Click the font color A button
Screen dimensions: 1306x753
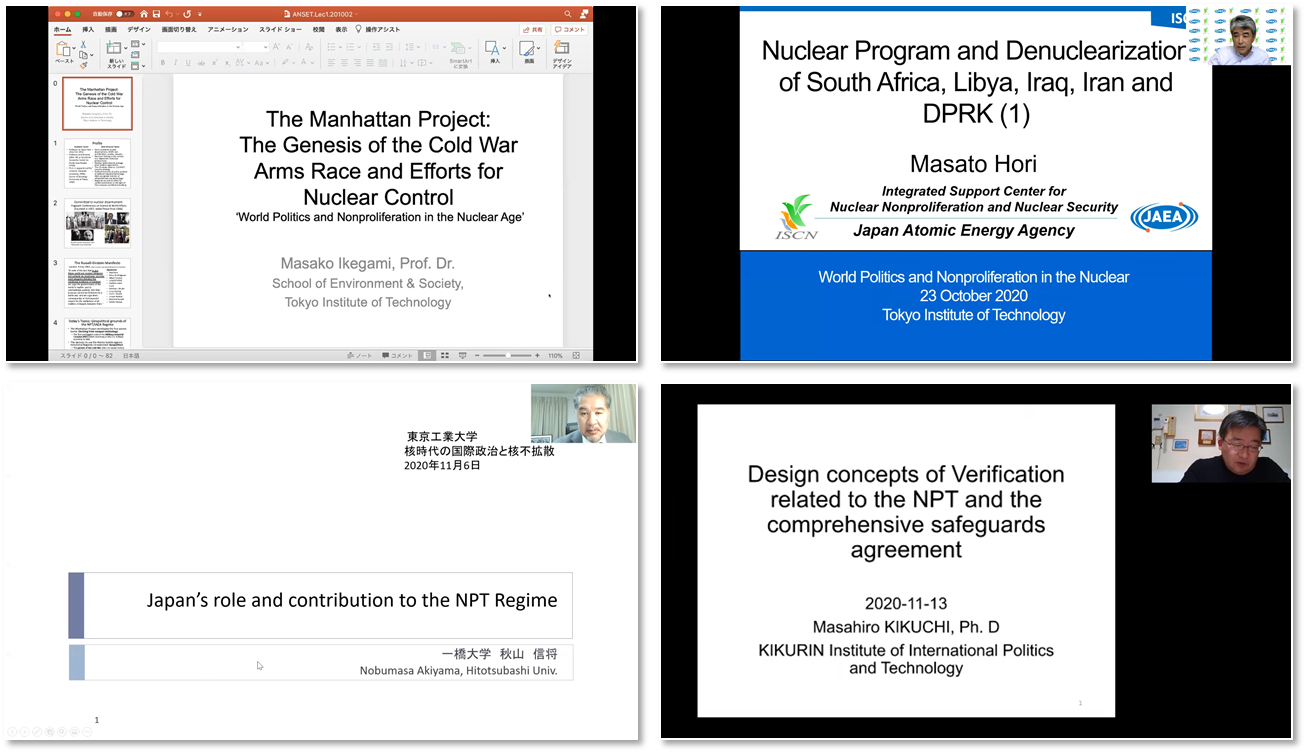pos(303,62)
